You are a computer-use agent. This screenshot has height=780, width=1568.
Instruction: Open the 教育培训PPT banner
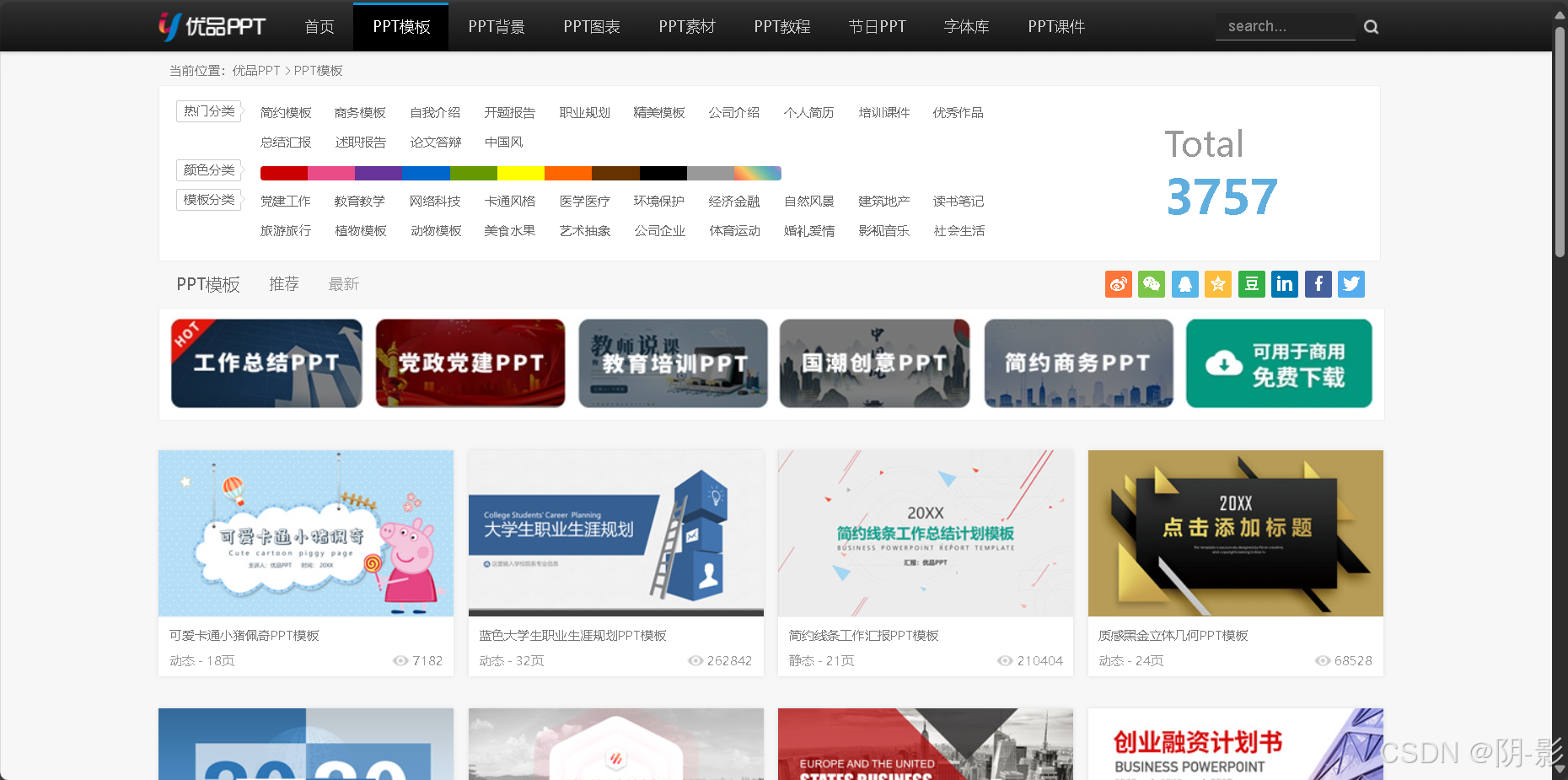pyautogui.click(x=673, y=363)
